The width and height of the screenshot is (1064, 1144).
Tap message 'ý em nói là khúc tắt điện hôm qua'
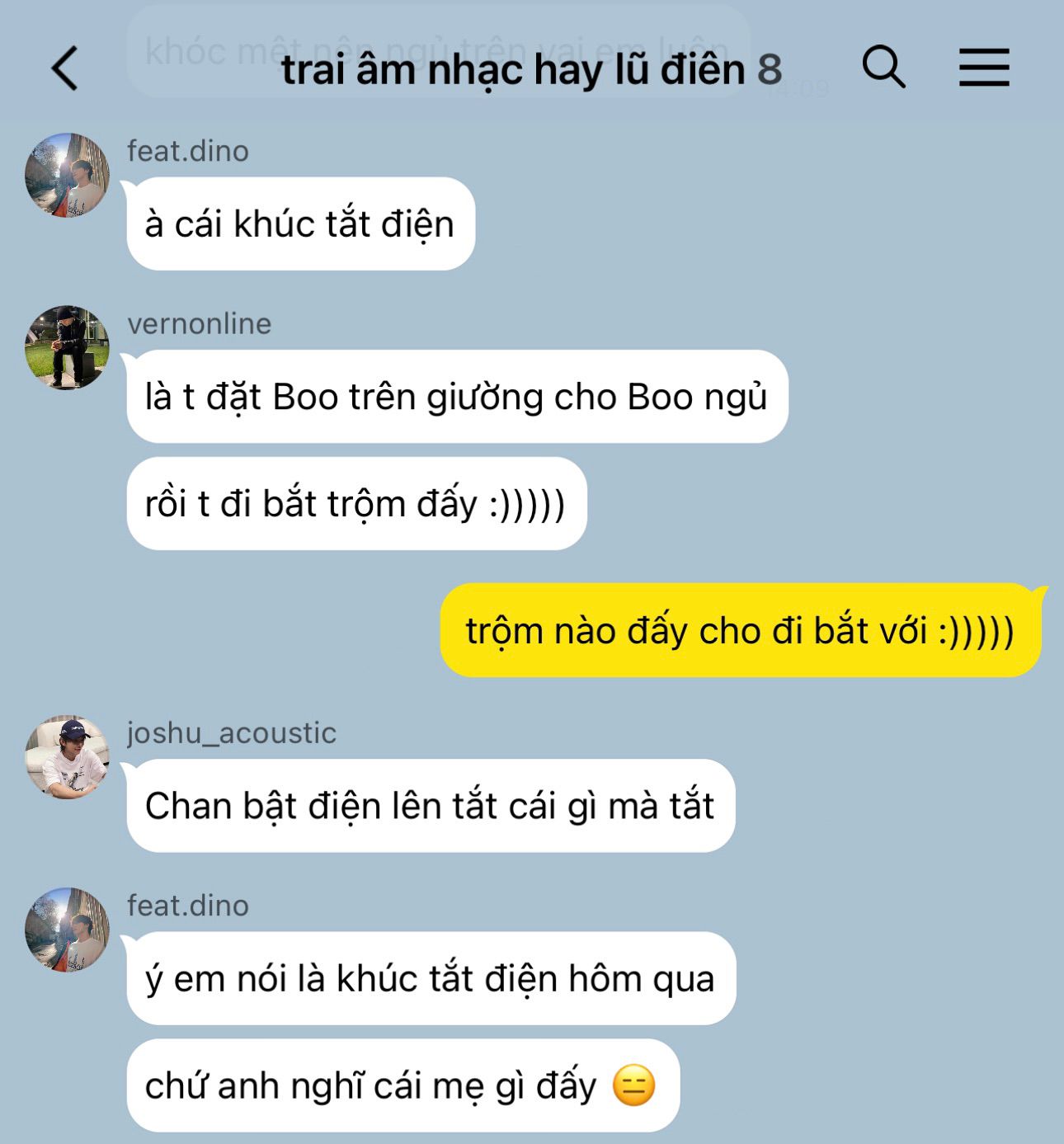click(x=431, y=978)
